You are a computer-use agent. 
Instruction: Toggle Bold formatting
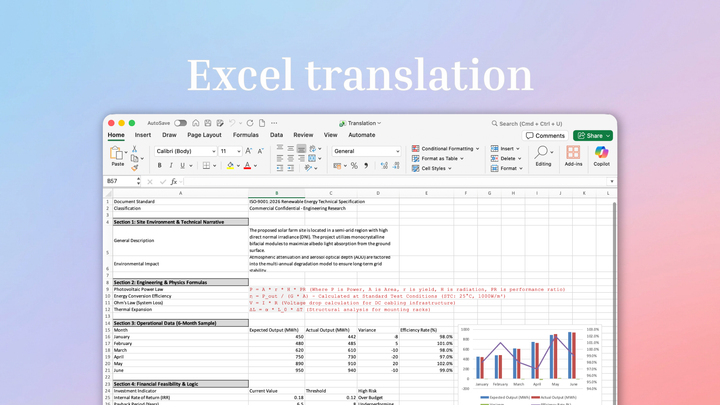tap(159, 165)
